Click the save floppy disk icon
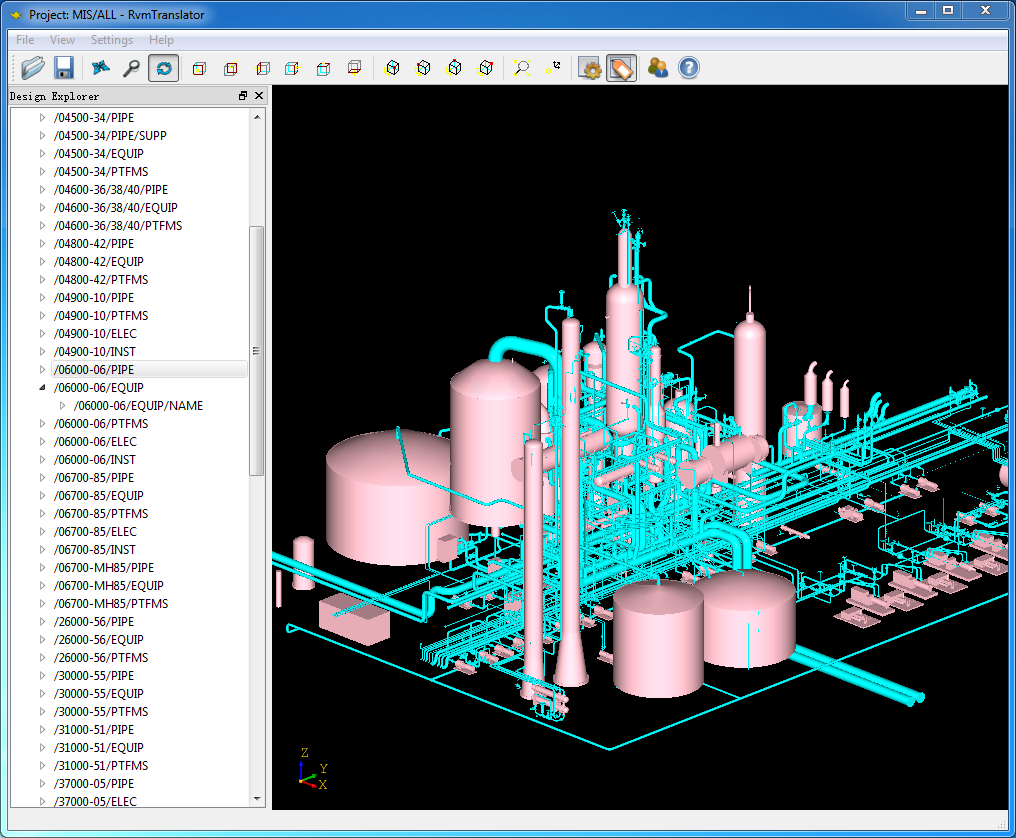 coord(64,68)
